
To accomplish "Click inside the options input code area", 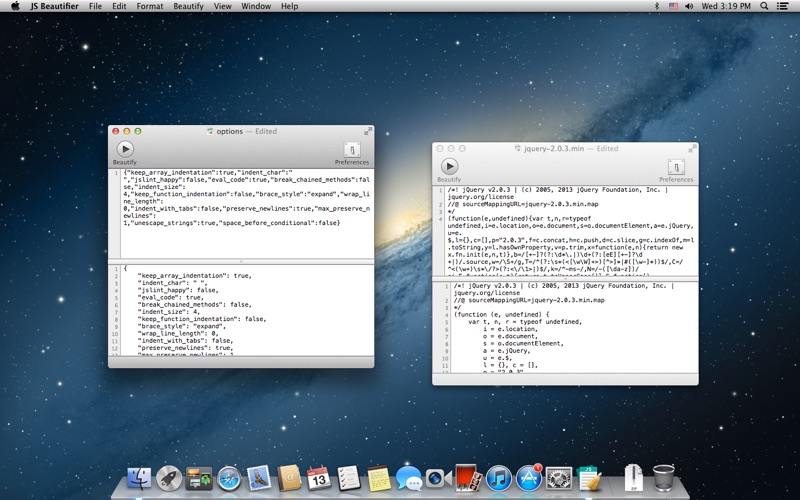I will click(x=247, y=213).
